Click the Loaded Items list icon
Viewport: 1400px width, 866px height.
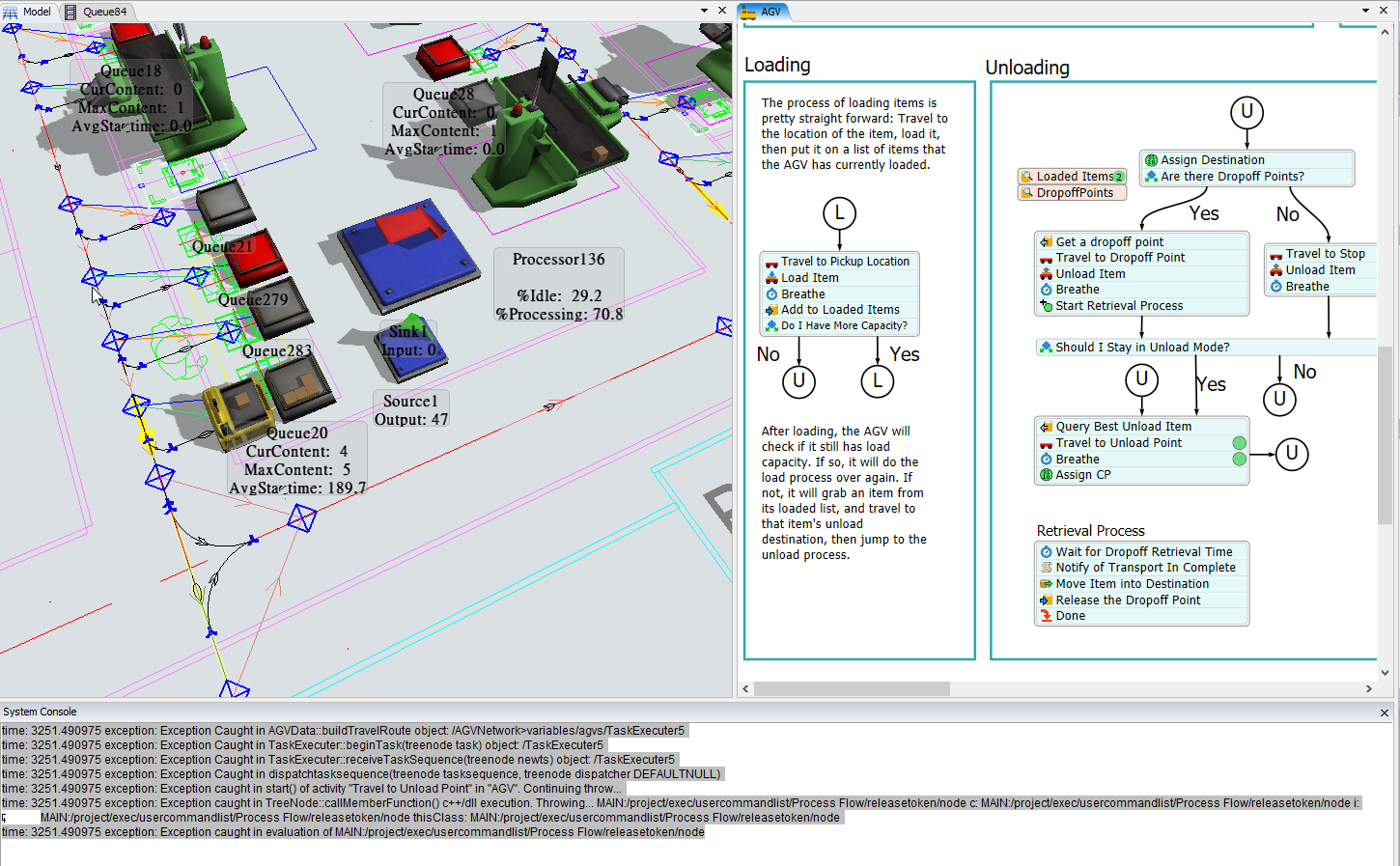(x=1027, y=177)
